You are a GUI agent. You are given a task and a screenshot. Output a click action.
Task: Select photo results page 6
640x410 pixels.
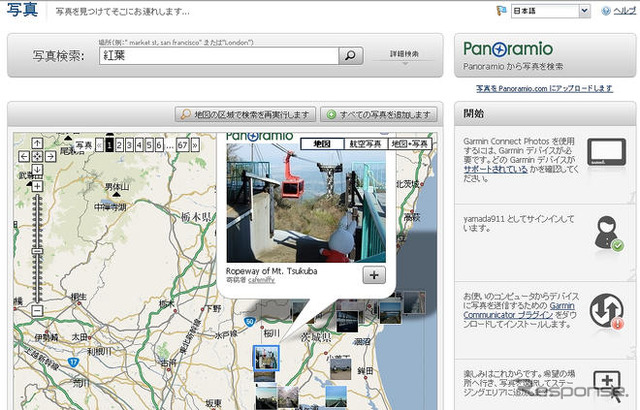pos(159,145)
